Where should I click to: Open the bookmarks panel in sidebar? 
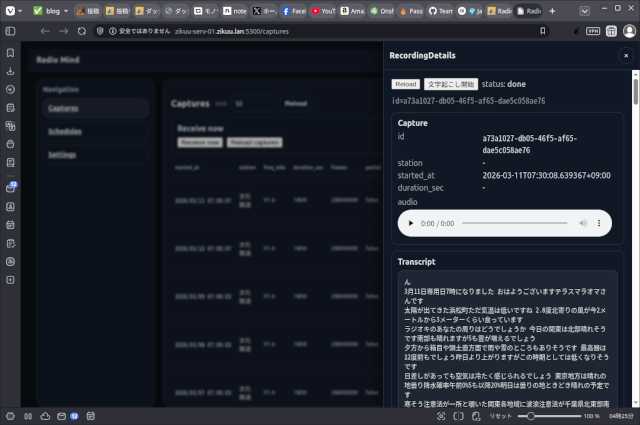point(10,52)
